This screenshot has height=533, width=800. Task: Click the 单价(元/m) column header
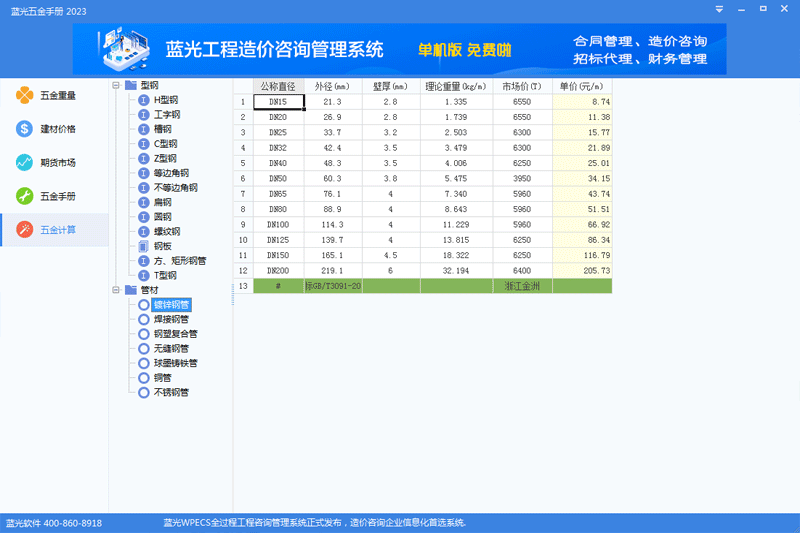pos(582,86)
